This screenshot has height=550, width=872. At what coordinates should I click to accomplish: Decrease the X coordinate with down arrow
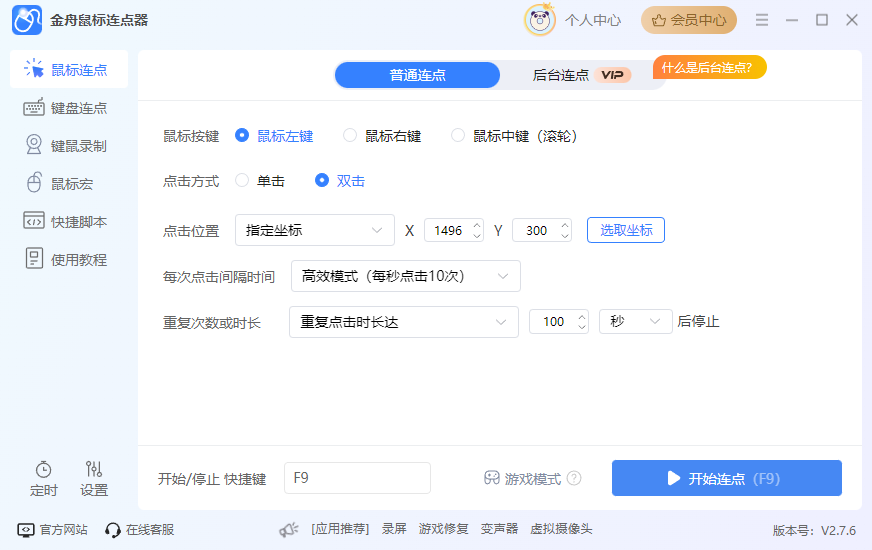click(x=477, y=236)
